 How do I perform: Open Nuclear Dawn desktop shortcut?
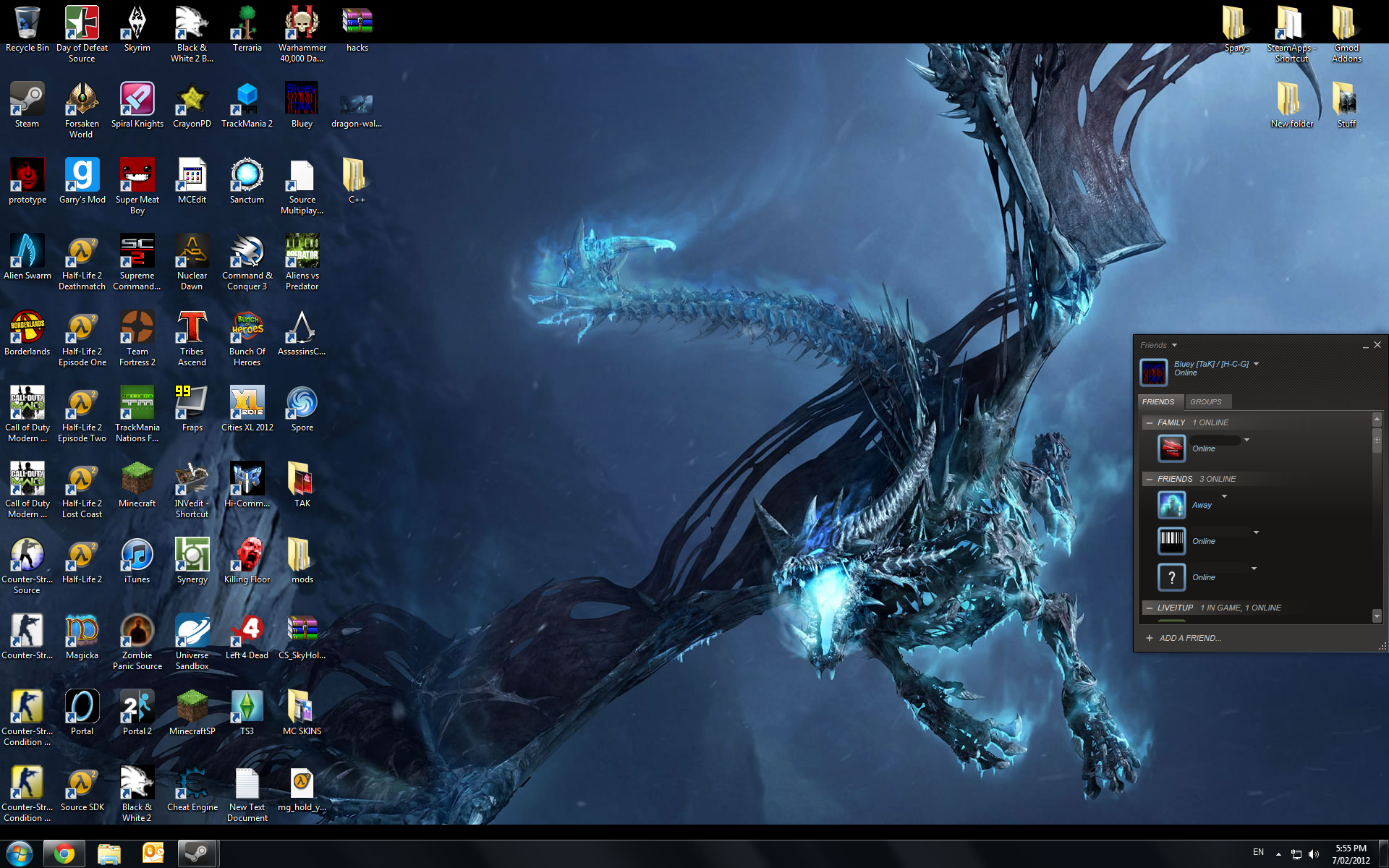click(192, 262)
